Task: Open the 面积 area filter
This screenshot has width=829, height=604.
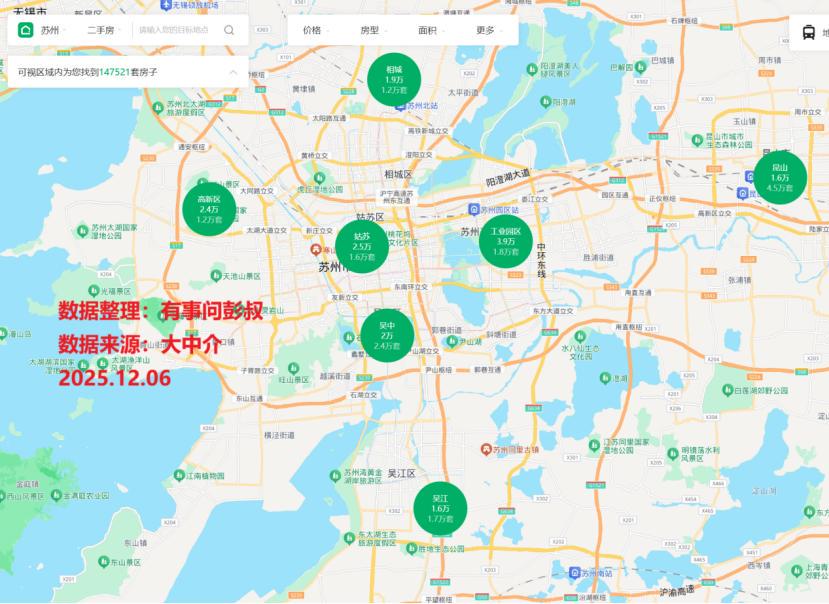Action: [431, 30]
